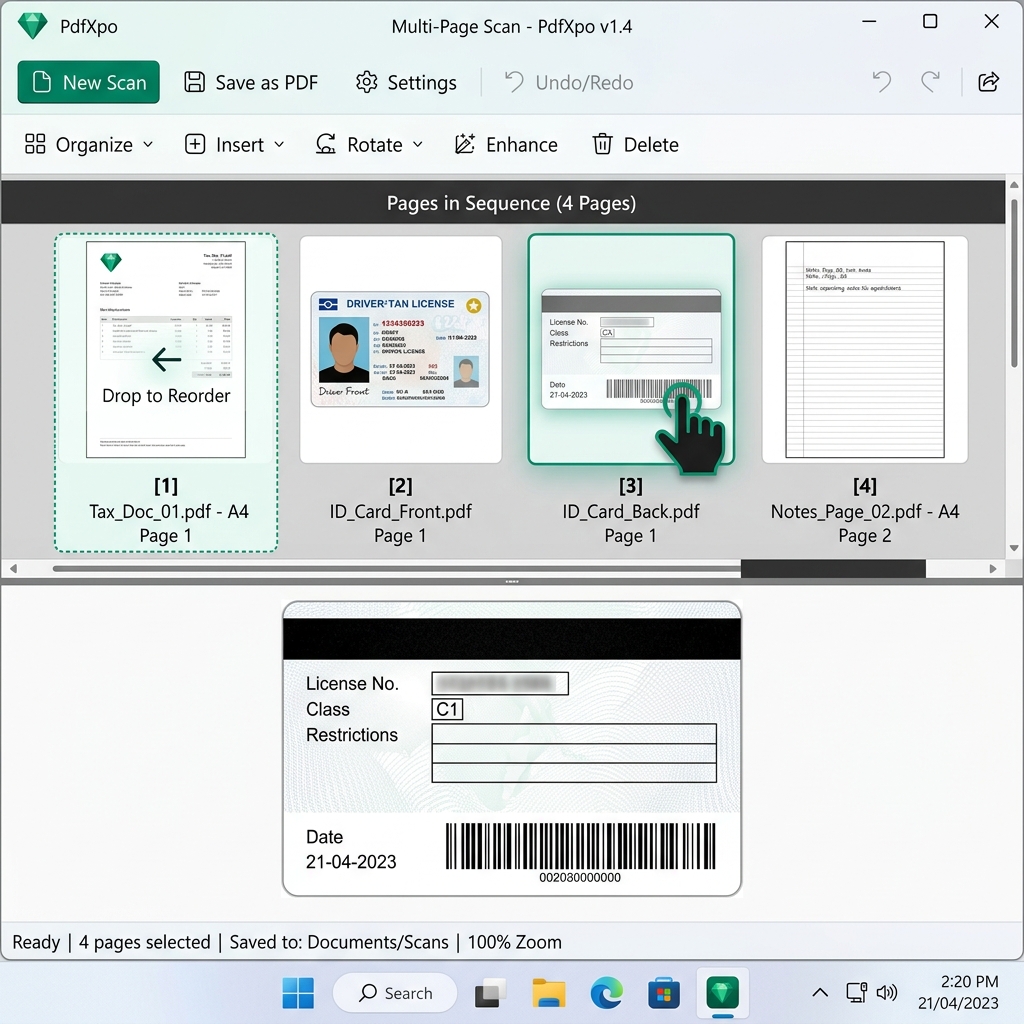Click the Save as PDF icon
This screenshot has height=1024, width=1024.
pyautogui.click(x=193, y=82)
